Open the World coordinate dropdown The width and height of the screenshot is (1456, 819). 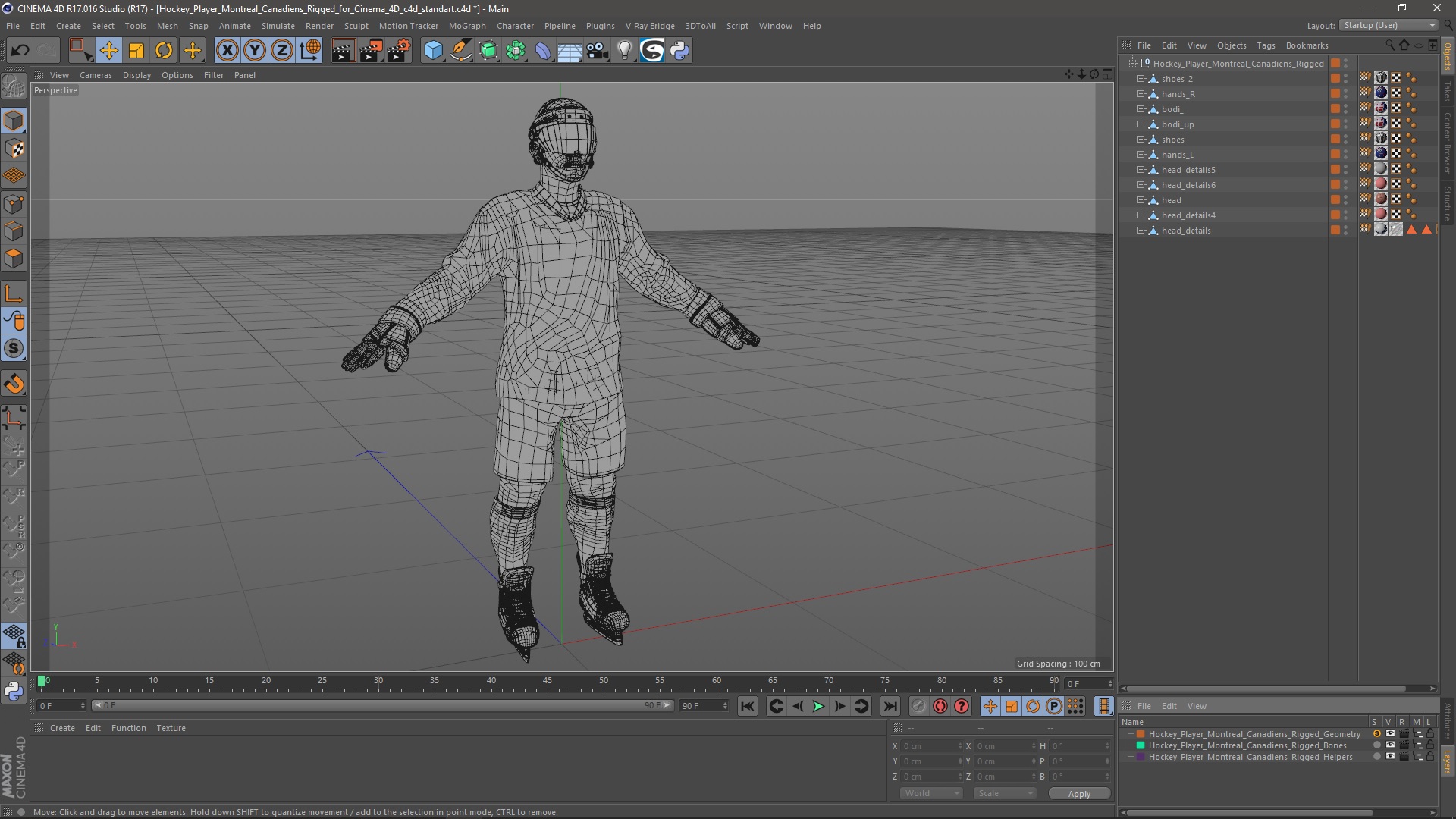pos(931,793)
